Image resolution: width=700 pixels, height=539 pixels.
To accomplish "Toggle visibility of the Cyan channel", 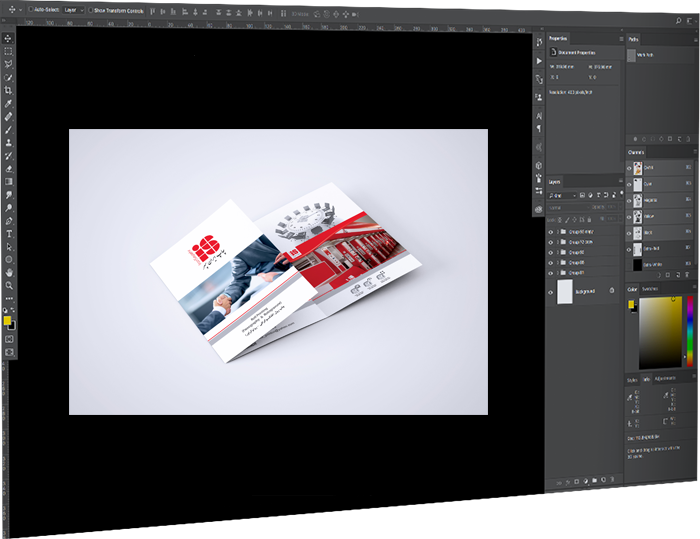I will point(630,185).
